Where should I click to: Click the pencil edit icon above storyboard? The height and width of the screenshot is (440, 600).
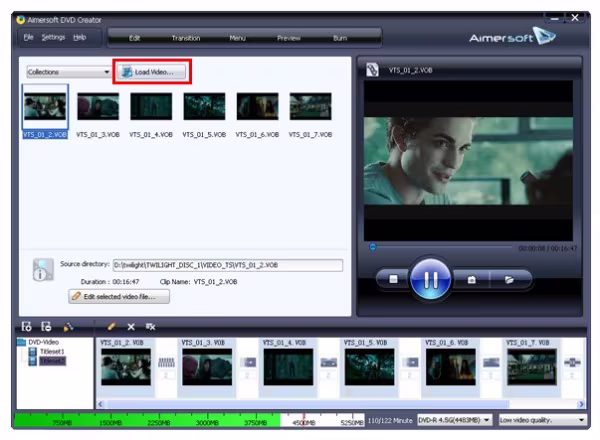[x=111, y=326]
